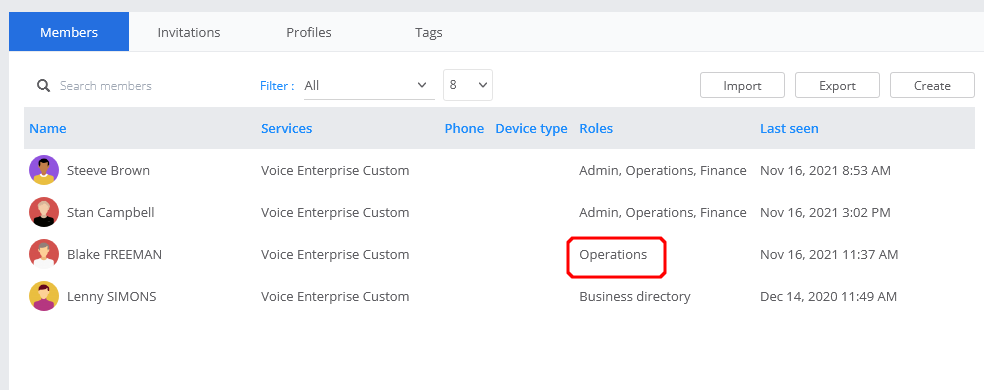Click Blake FREEMAN's Operations role
984x390 pixels.
[x=613, y=254]
